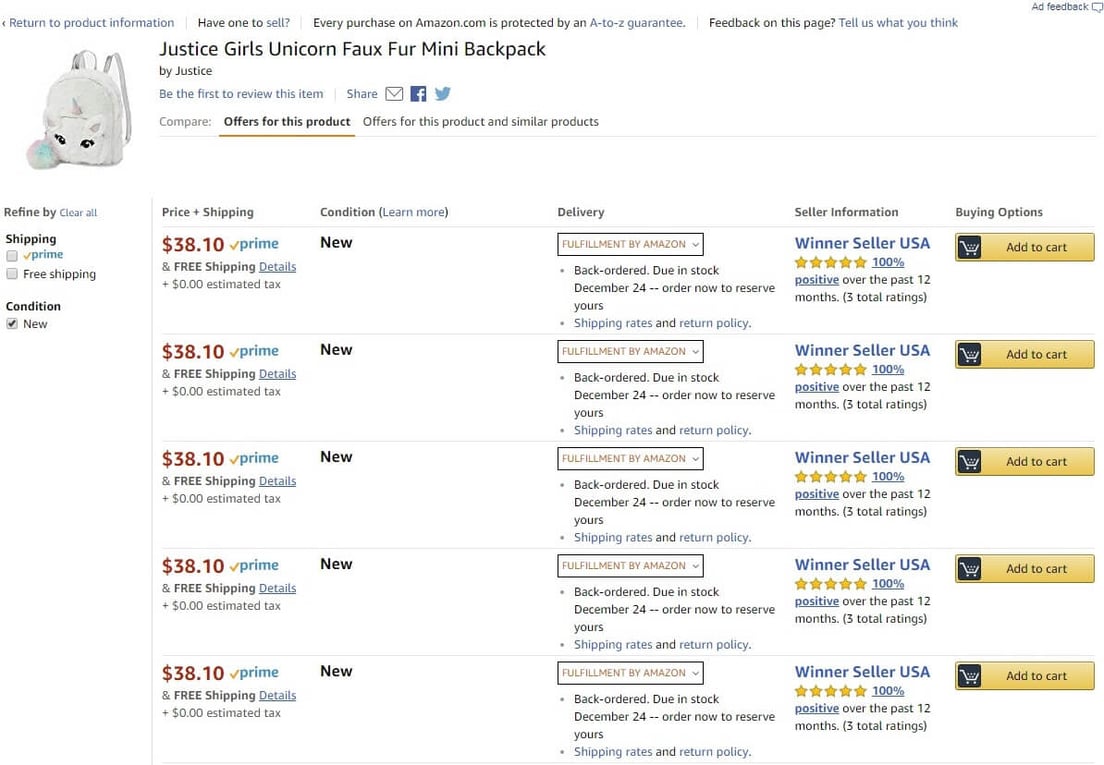Open the first Fulfillment by Amazon dropdown
Screen dimensions: 1104x765
tap(630, 244)
